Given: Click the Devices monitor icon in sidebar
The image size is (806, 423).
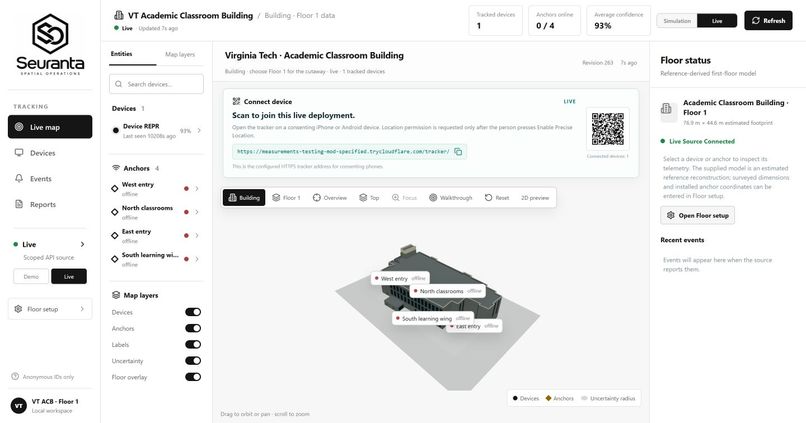Looking at the screenshot, I should pyautogui.click(x=19, y=153).
